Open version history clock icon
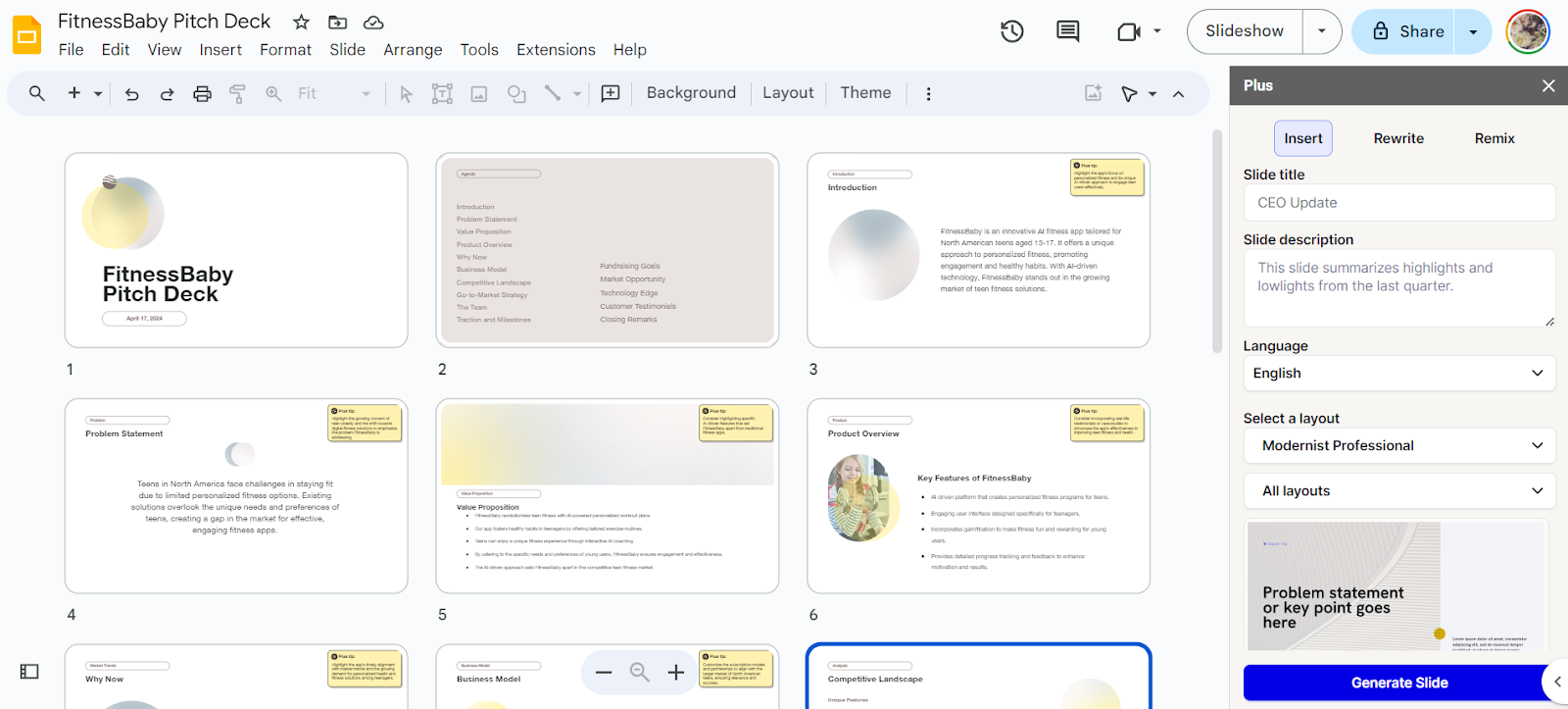The image size is (1568, 709). [1012, 31]
